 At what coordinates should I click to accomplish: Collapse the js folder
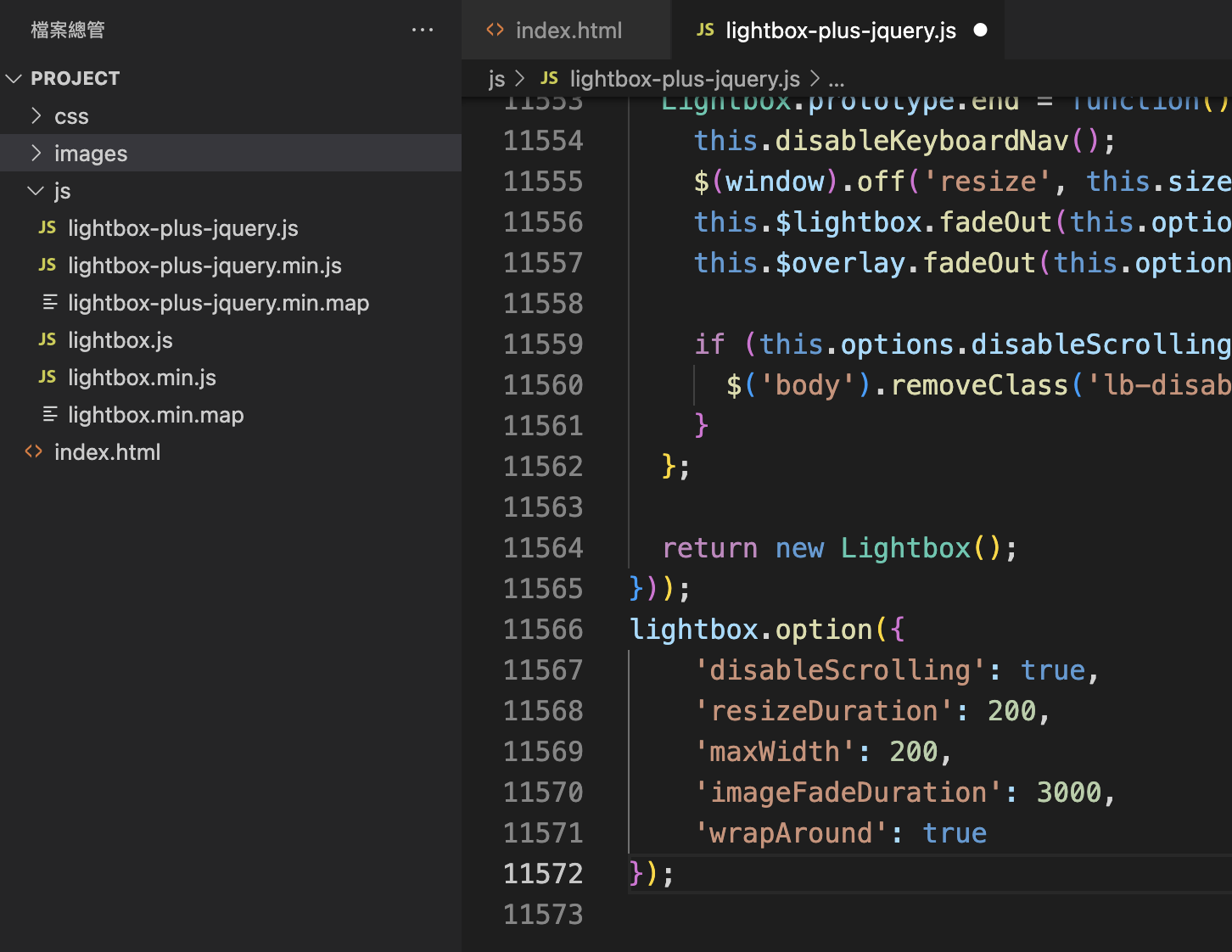pos(36,190)
